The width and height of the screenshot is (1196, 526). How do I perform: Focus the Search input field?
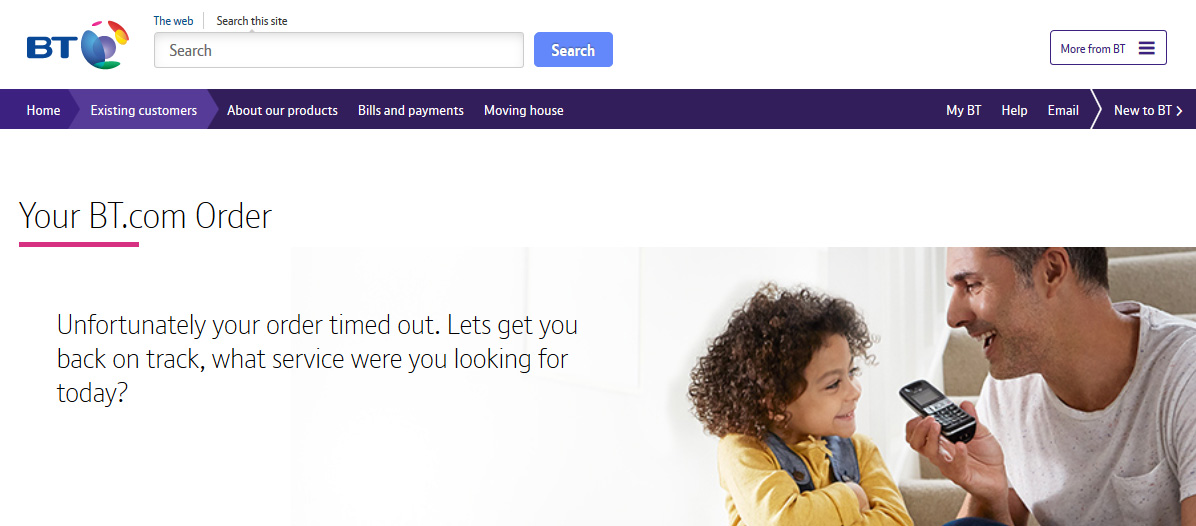click(339, 50)
